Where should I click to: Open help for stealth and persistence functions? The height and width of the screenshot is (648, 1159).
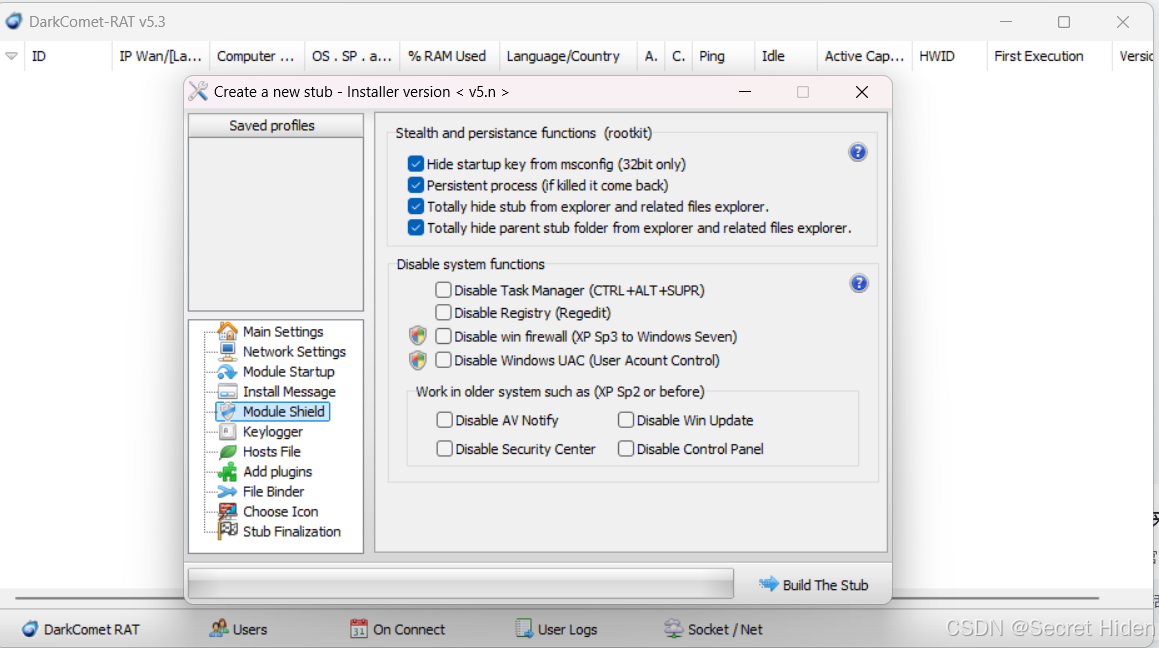click(x=857, y=152)
